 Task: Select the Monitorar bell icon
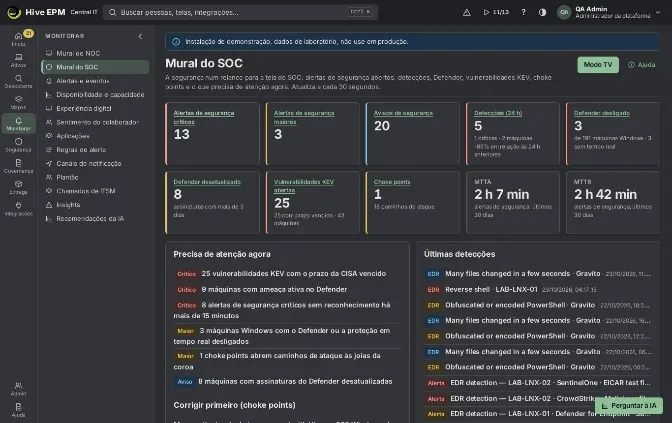coord(18,123)
